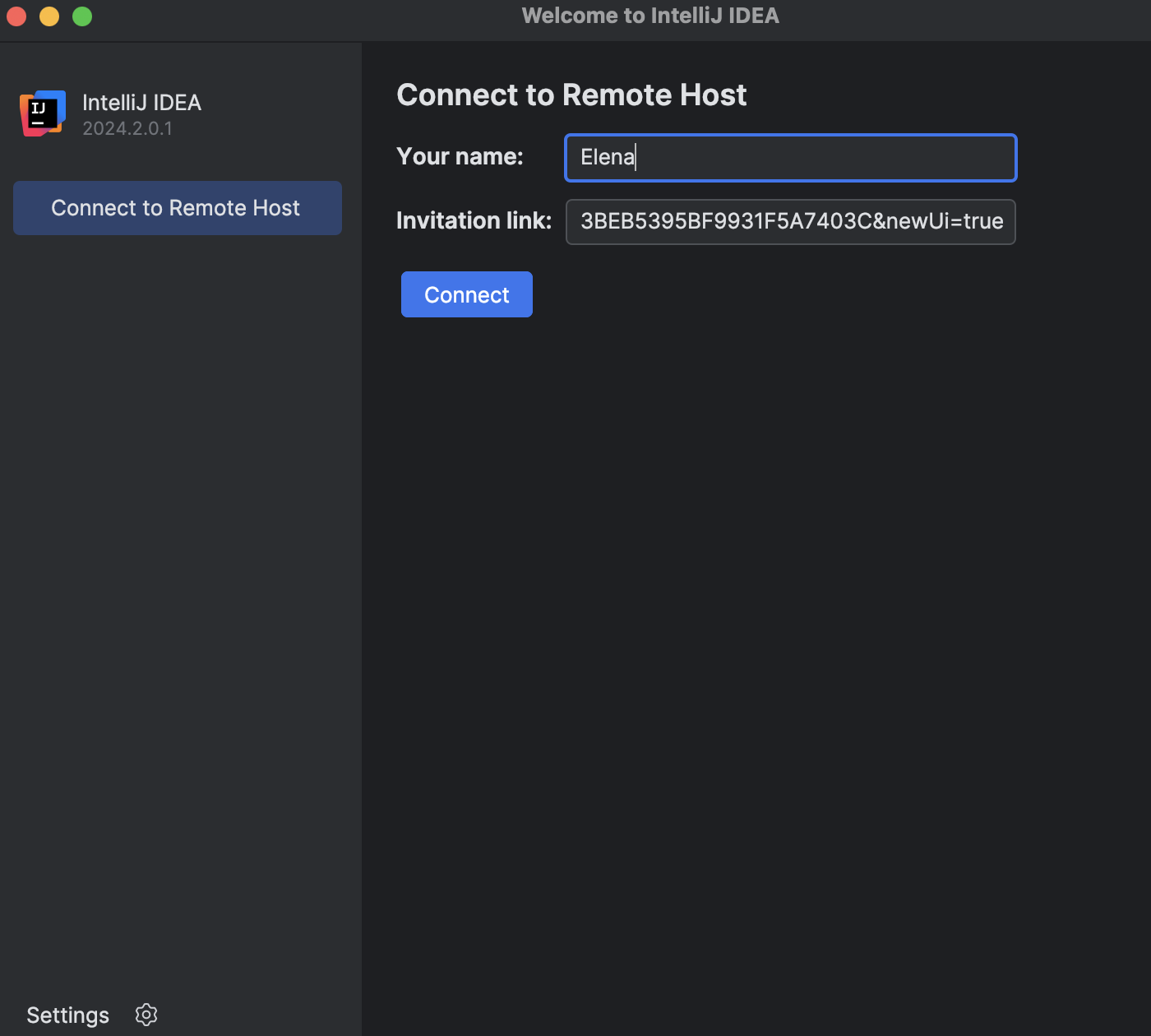Click the invitation link code text
The image size is (1151, 1036).
791,221
